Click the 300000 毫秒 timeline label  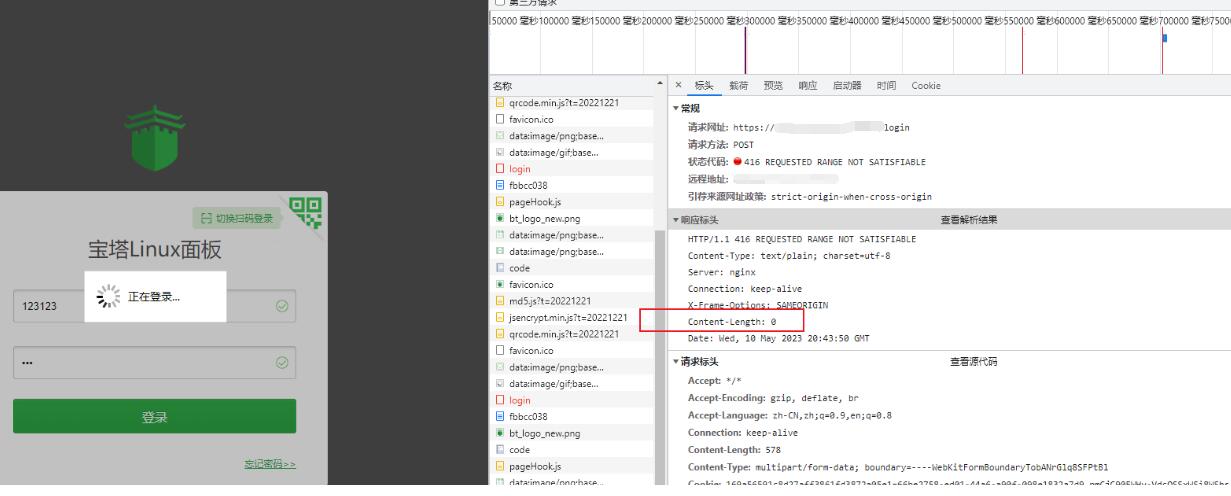point(773,20)
